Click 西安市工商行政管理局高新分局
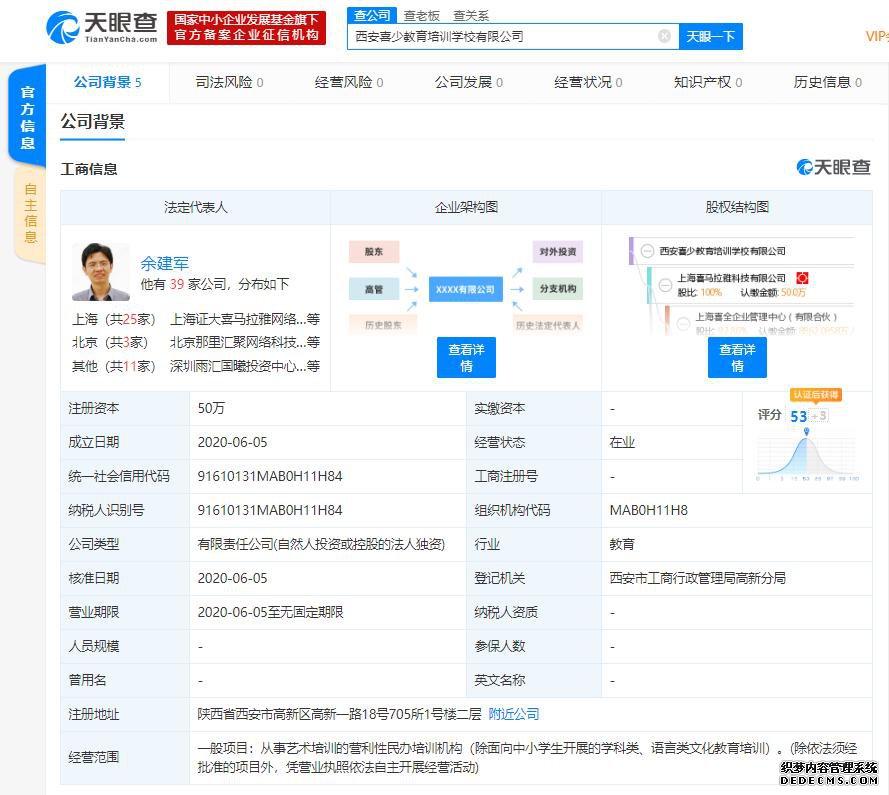 (697, 578)
